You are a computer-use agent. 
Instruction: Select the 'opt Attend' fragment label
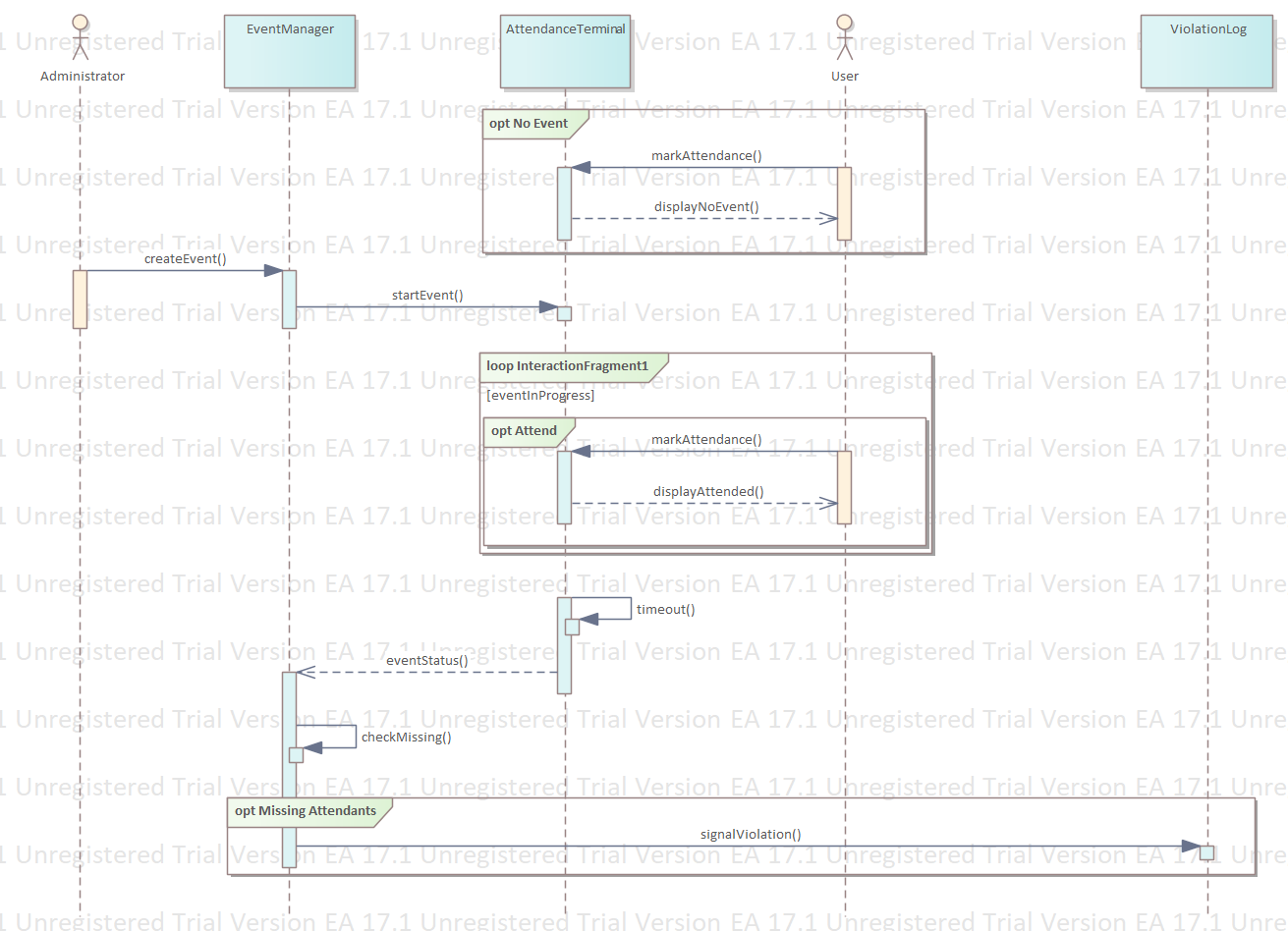[x=524, y=431]
